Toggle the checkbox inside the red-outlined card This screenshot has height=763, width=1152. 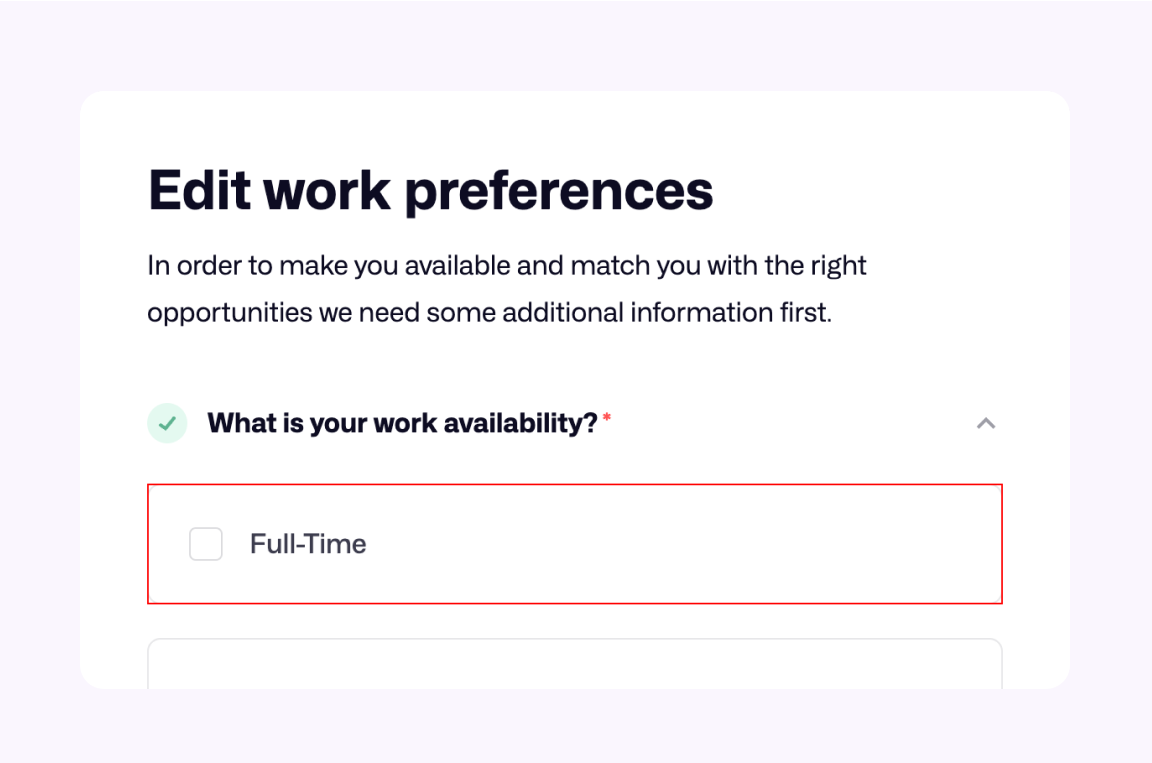(205, 544)
